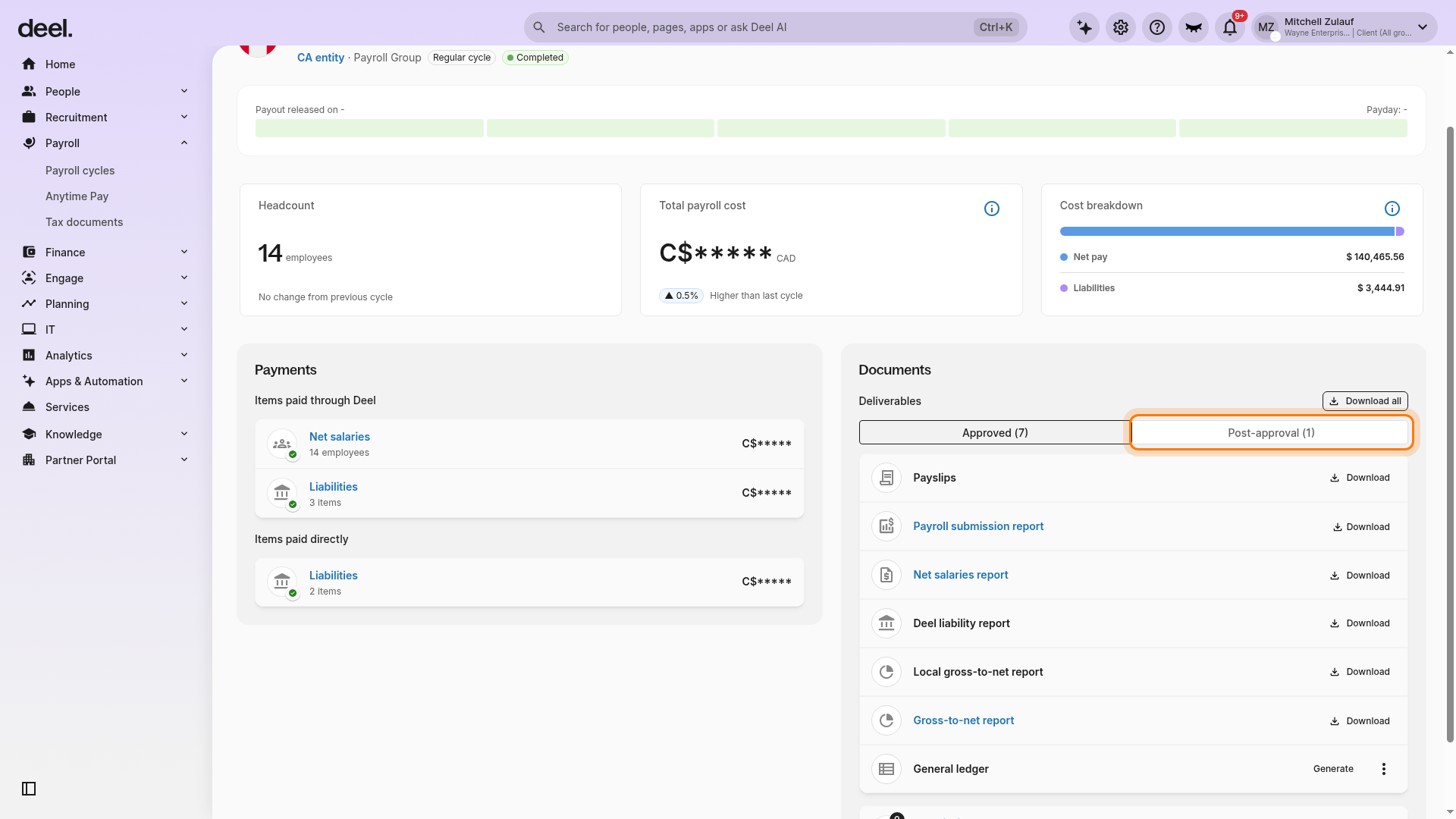Viewport: 1456px width, 819px height.
Task: Generate the General ledger
Action: [x=1333, y=769]
